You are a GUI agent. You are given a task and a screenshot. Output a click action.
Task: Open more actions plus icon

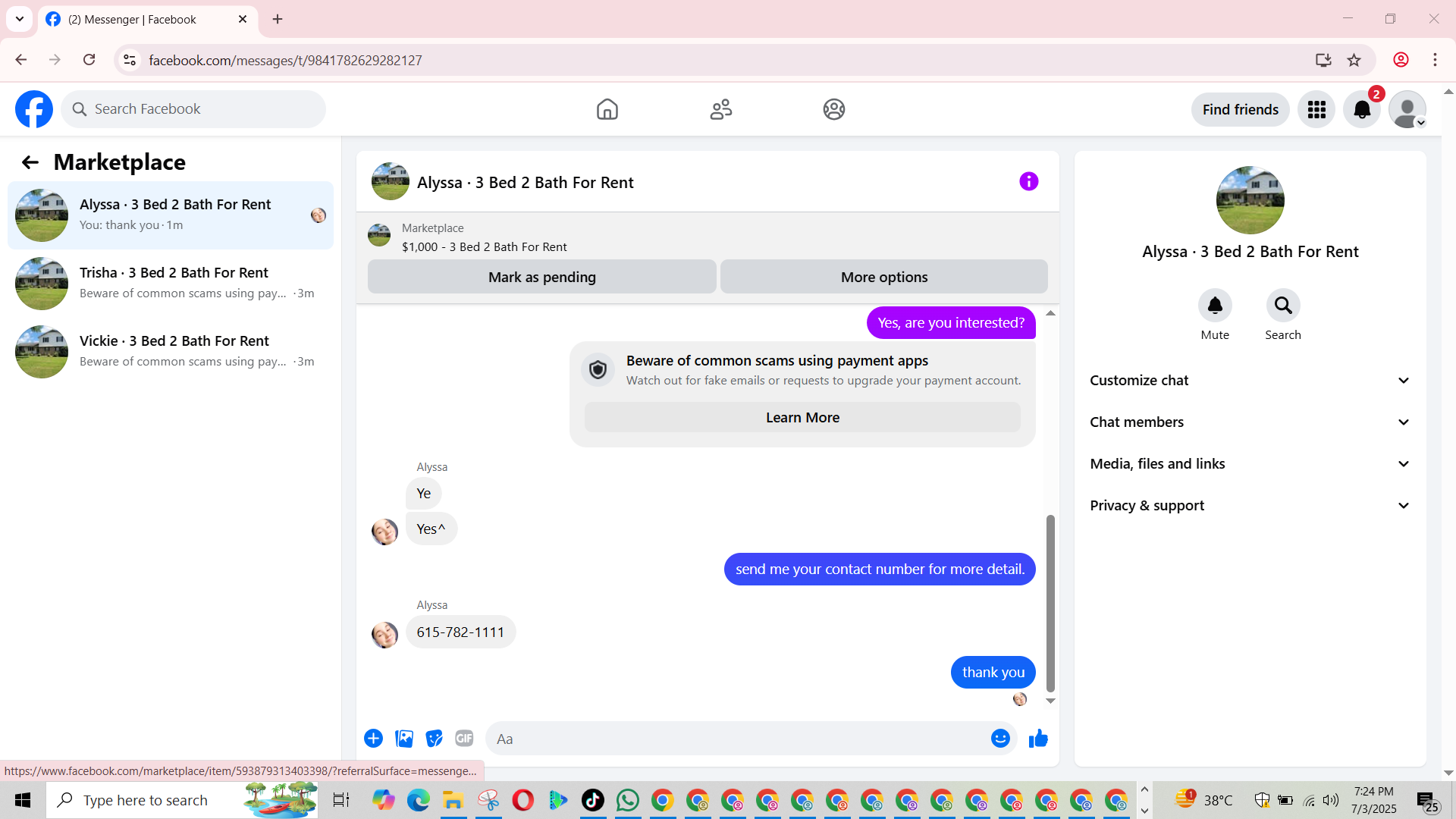pyautogui.click(x=373, y=739)
